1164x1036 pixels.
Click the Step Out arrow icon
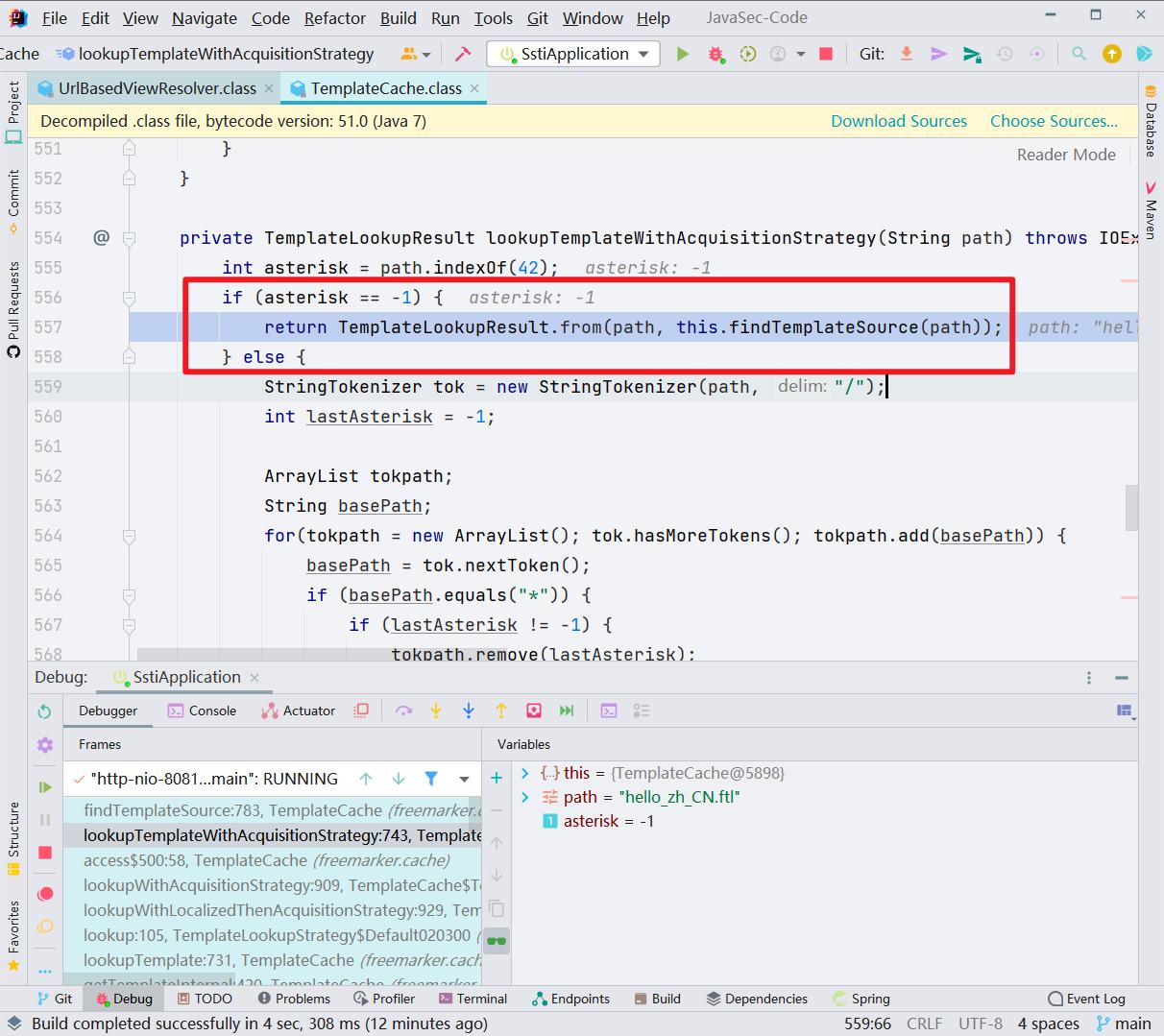[x=500, y=711]
